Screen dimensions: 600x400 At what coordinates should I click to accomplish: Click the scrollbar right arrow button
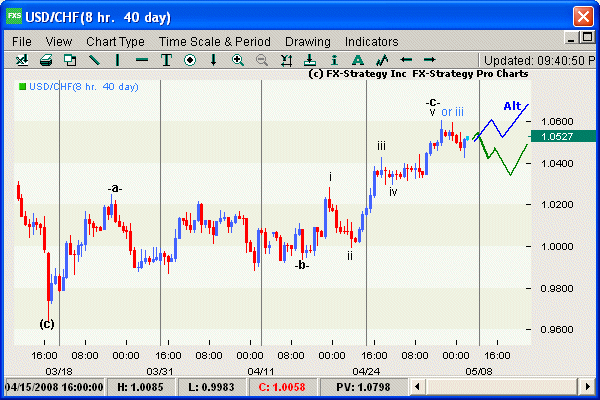(588, 387)
